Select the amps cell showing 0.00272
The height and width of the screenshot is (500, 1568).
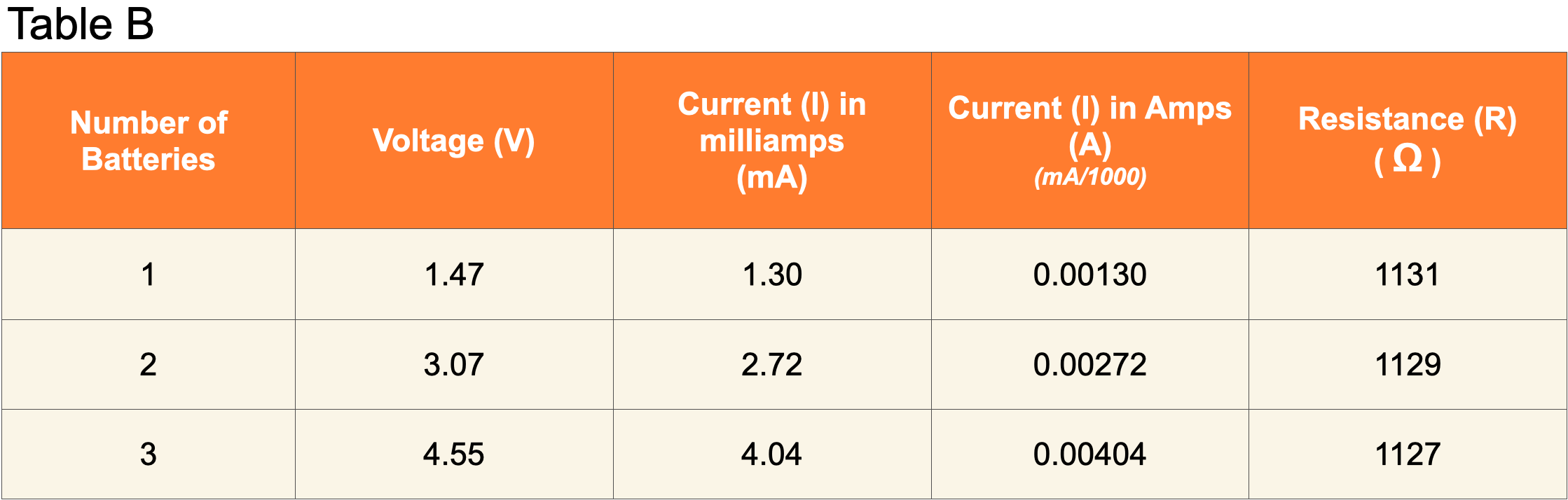(x=1089, y=365)
